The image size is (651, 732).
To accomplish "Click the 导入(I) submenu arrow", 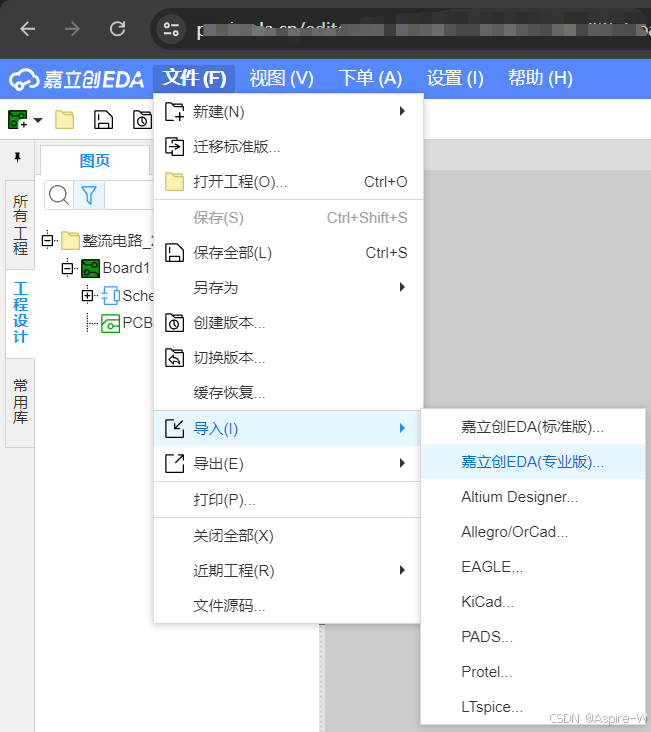I will click(402, 428).
